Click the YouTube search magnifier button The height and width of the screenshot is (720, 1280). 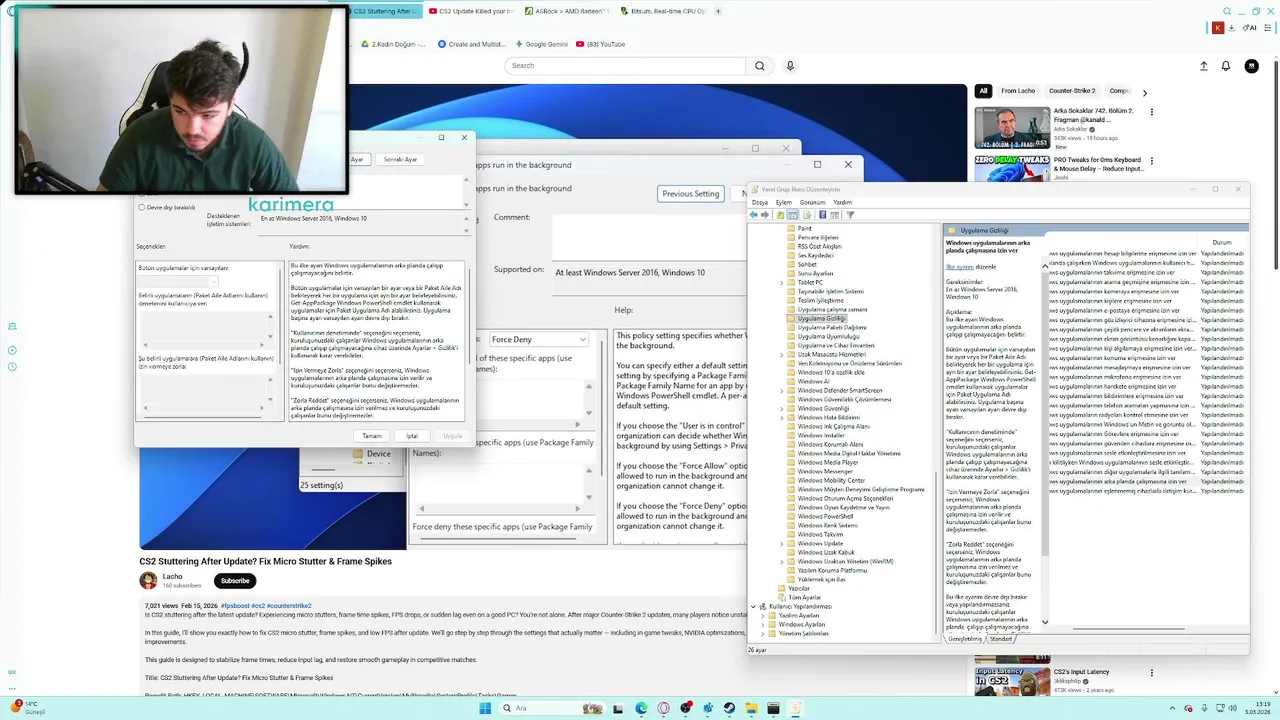(x=760, y=66)
